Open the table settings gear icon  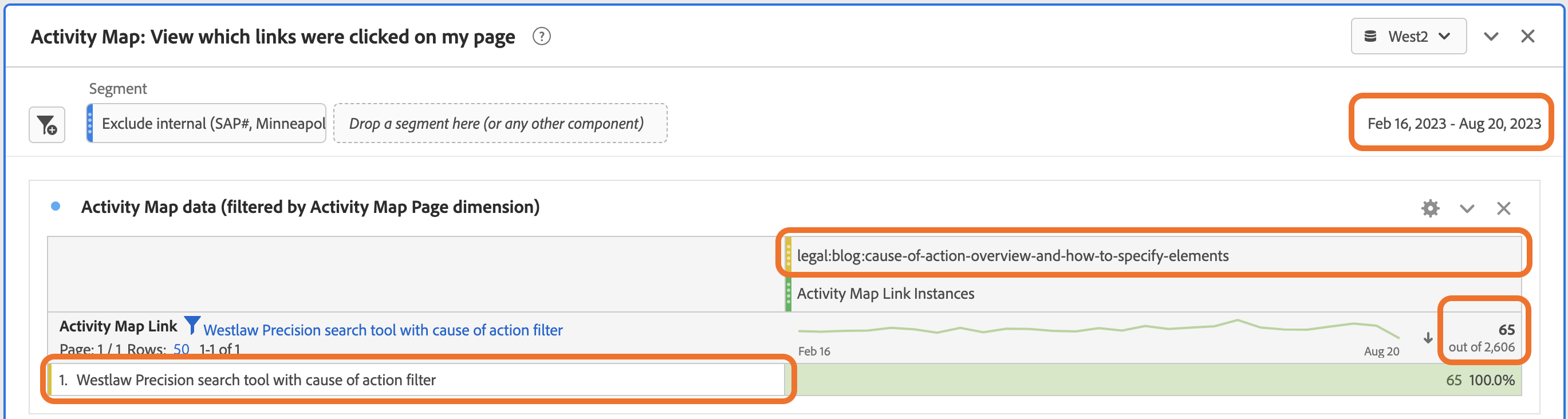click(x=1430, y=208)
